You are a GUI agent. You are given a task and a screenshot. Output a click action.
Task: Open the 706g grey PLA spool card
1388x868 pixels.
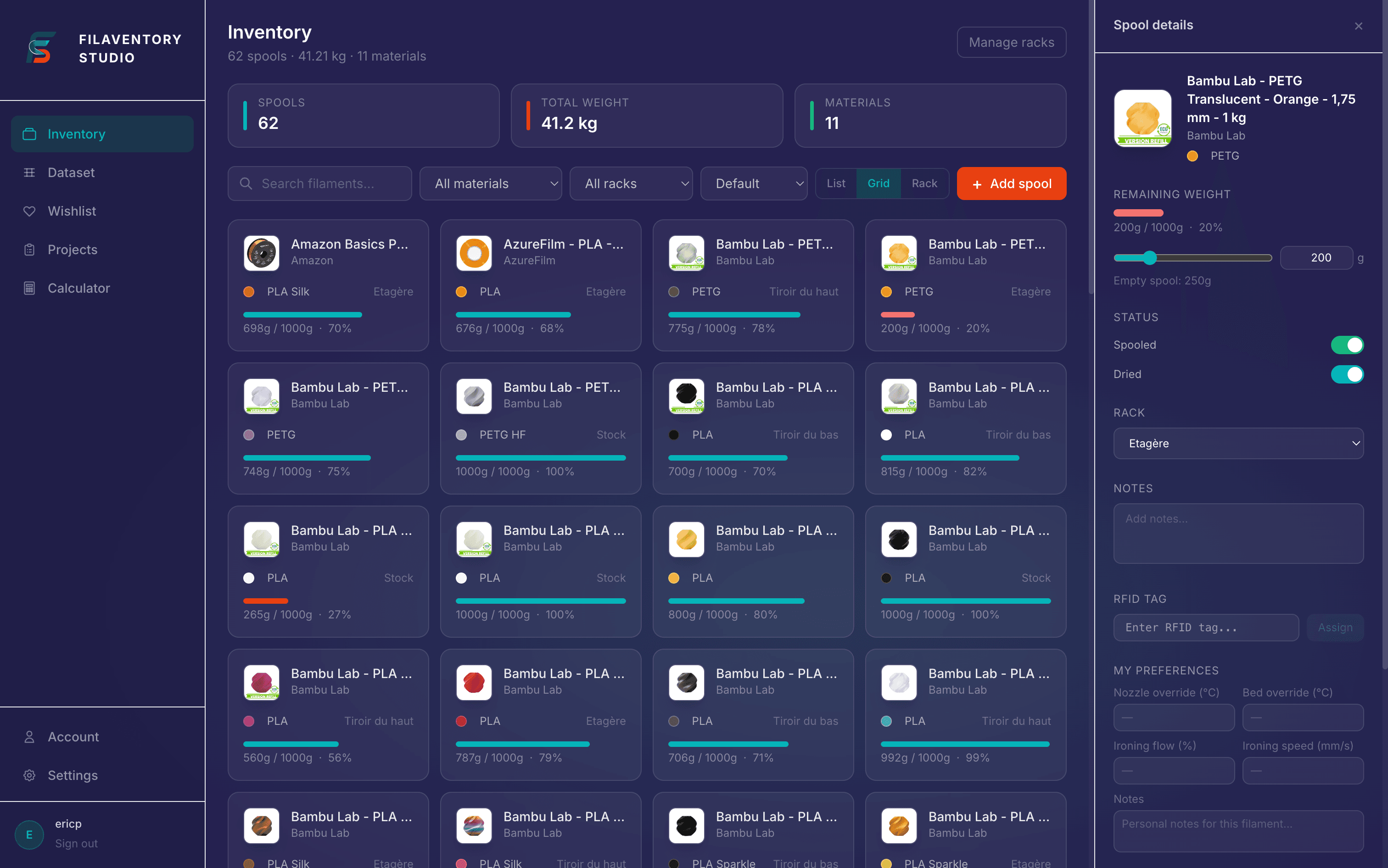tap(753, 714)
